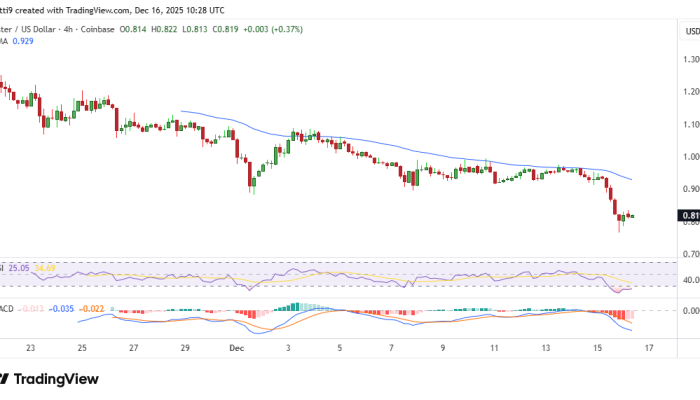Viewport: 700px width, 400px height.
Task: Click the 15 date label on time axis
Action: 595,348
